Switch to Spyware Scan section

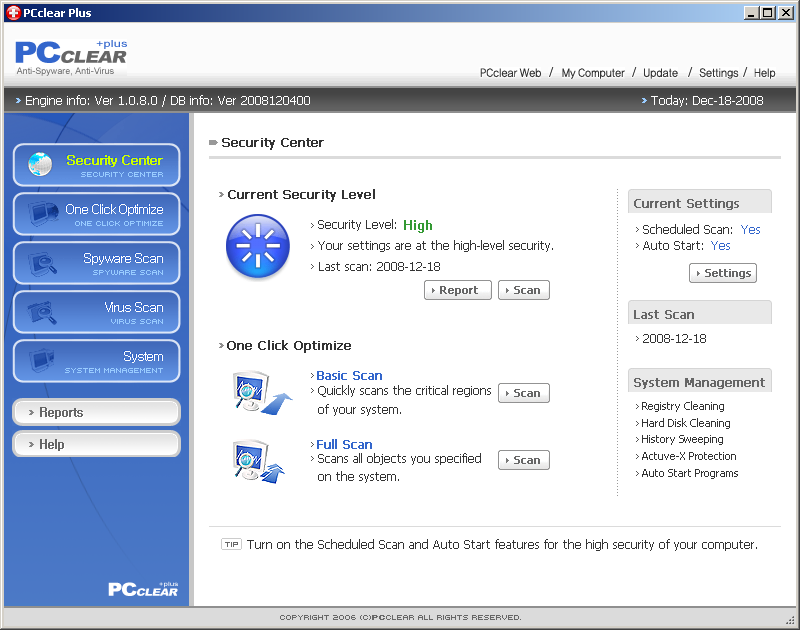[x=96, y=263]
